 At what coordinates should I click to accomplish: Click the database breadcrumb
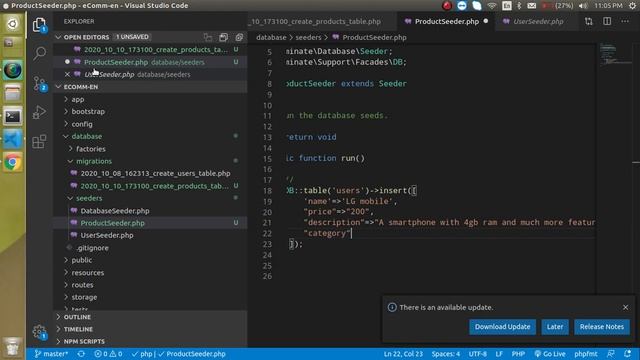(x=271, y=37)
